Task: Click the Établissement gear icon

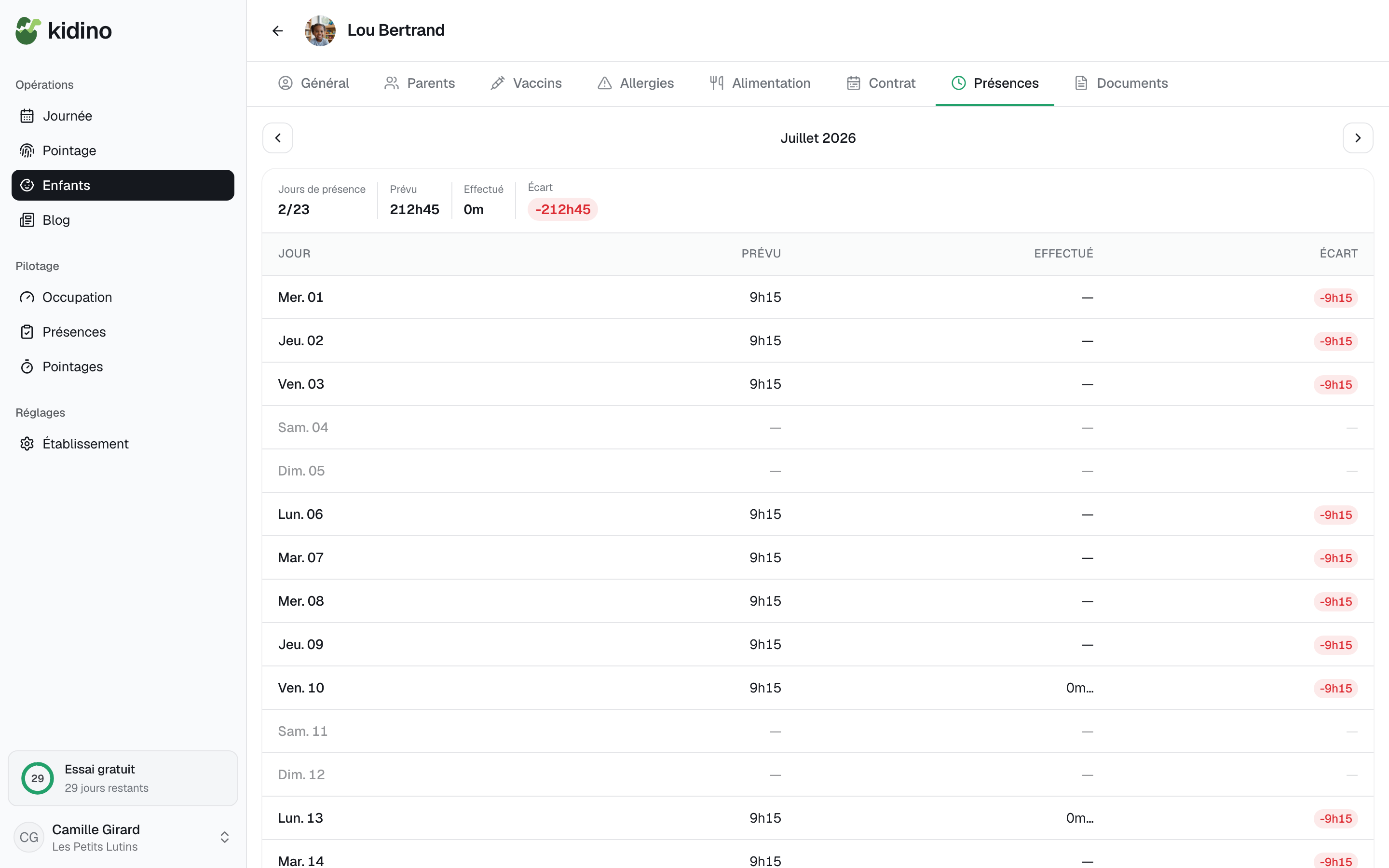Action: click(27, 444)
